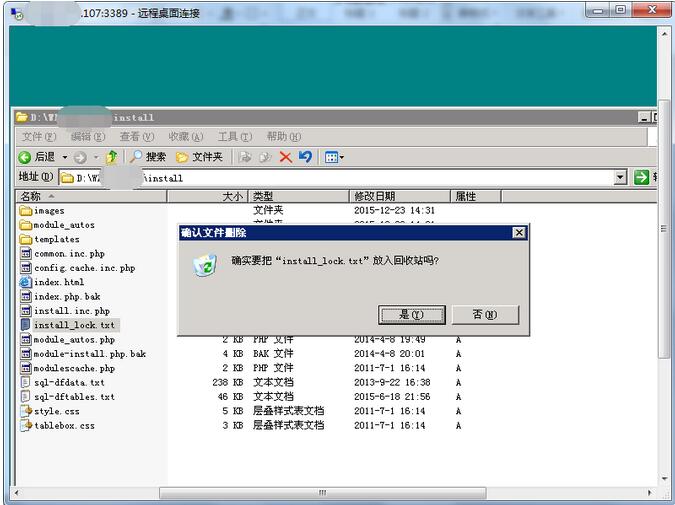The image size is (675, 505).
Task: Open the Views dropdown in the toolbar
Action: click(x=333, y=157)
